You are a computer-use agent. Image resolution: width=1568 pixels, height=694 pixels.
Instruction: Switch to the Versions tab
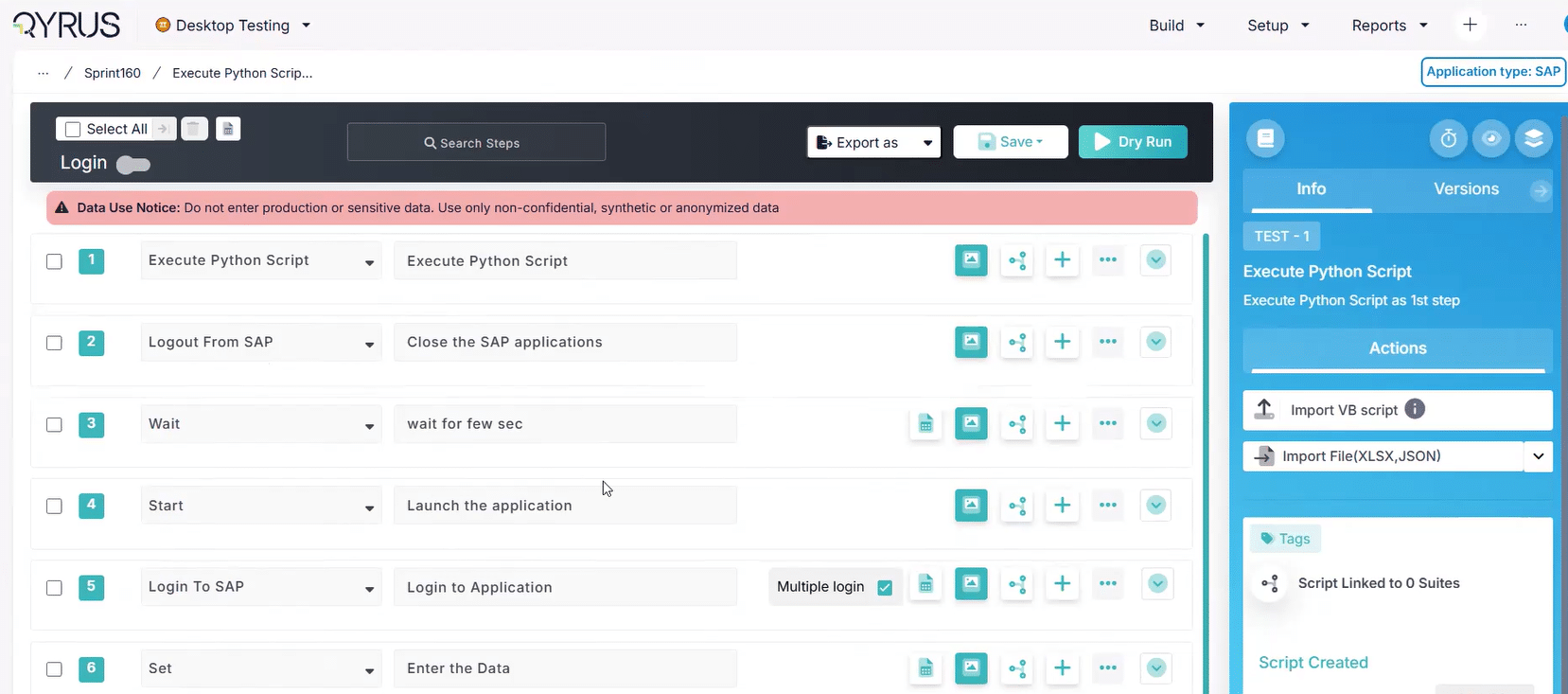pos(1466,189)
